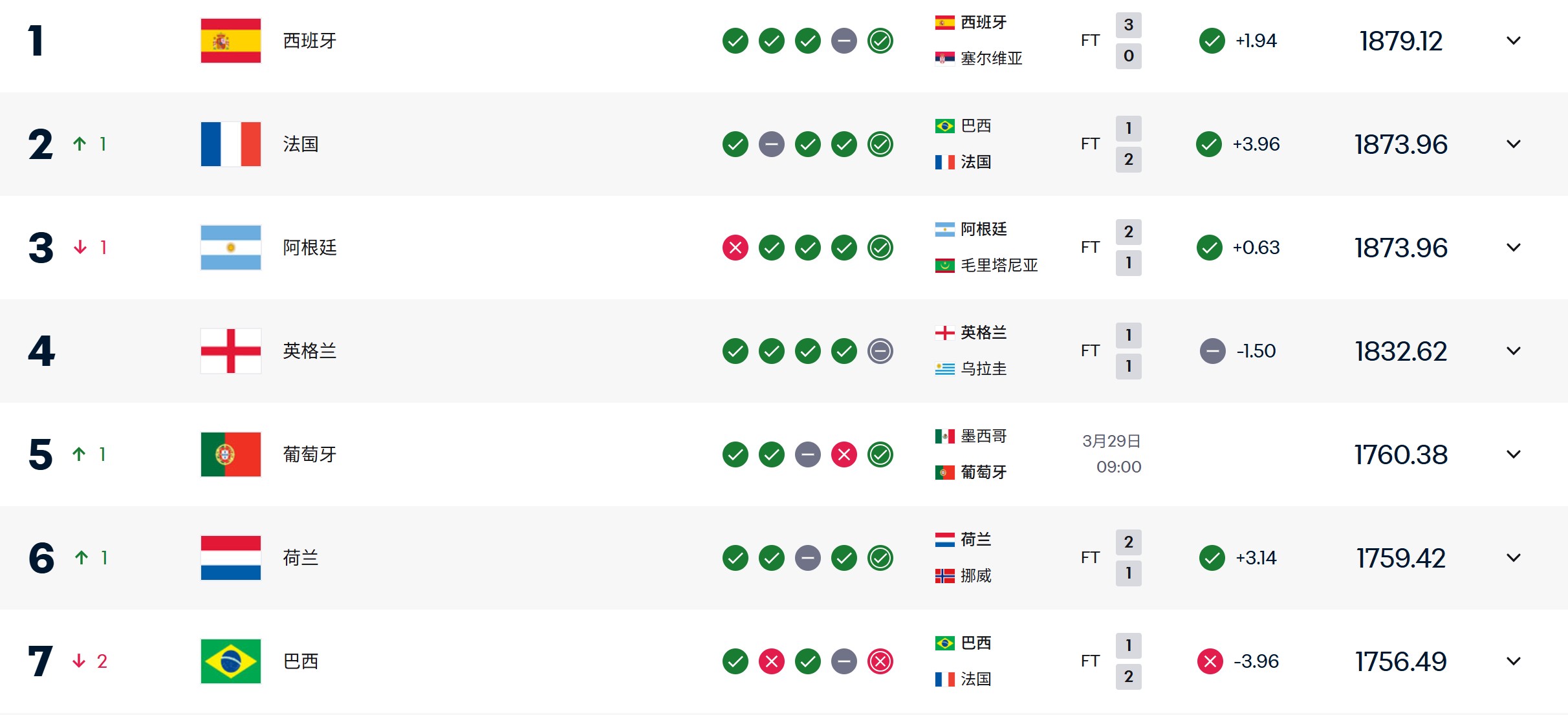Click the Argentina flag in rank 3
1568x715 pixels.
[x=230, y=248]
